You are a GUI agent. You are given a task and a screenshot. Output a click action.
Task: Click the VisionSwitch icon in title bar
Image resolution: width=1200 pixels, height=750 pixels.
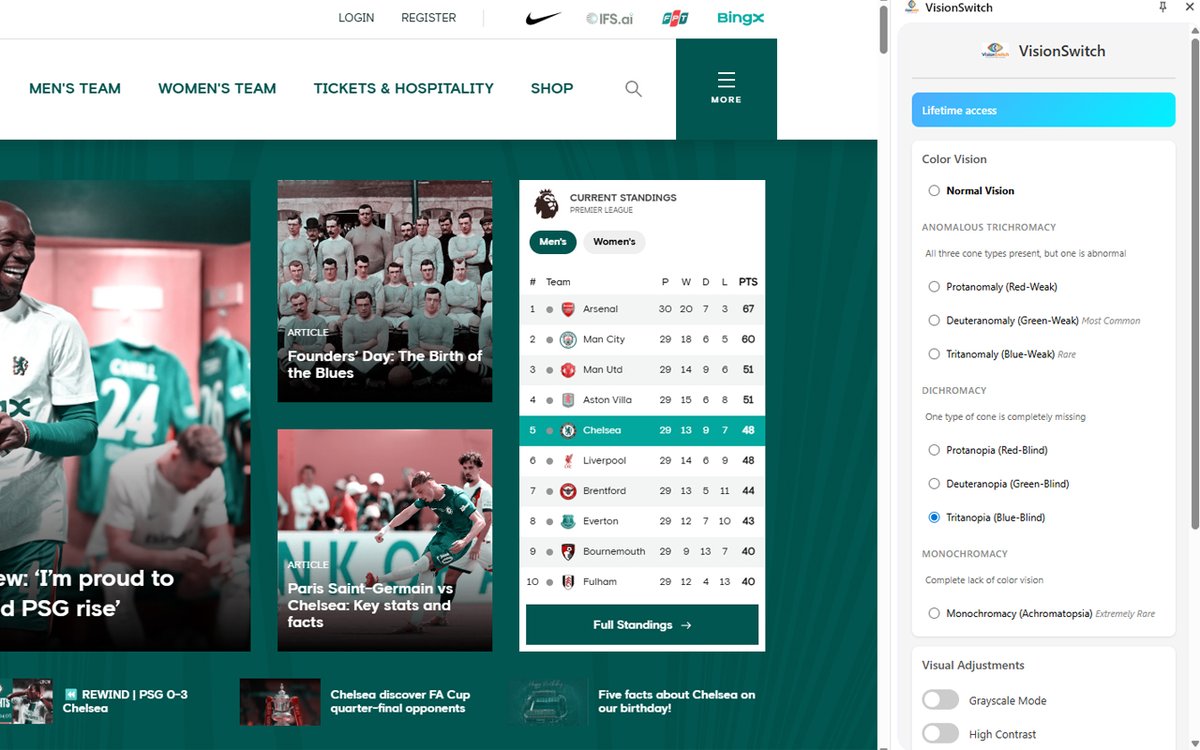coord(912,7)
